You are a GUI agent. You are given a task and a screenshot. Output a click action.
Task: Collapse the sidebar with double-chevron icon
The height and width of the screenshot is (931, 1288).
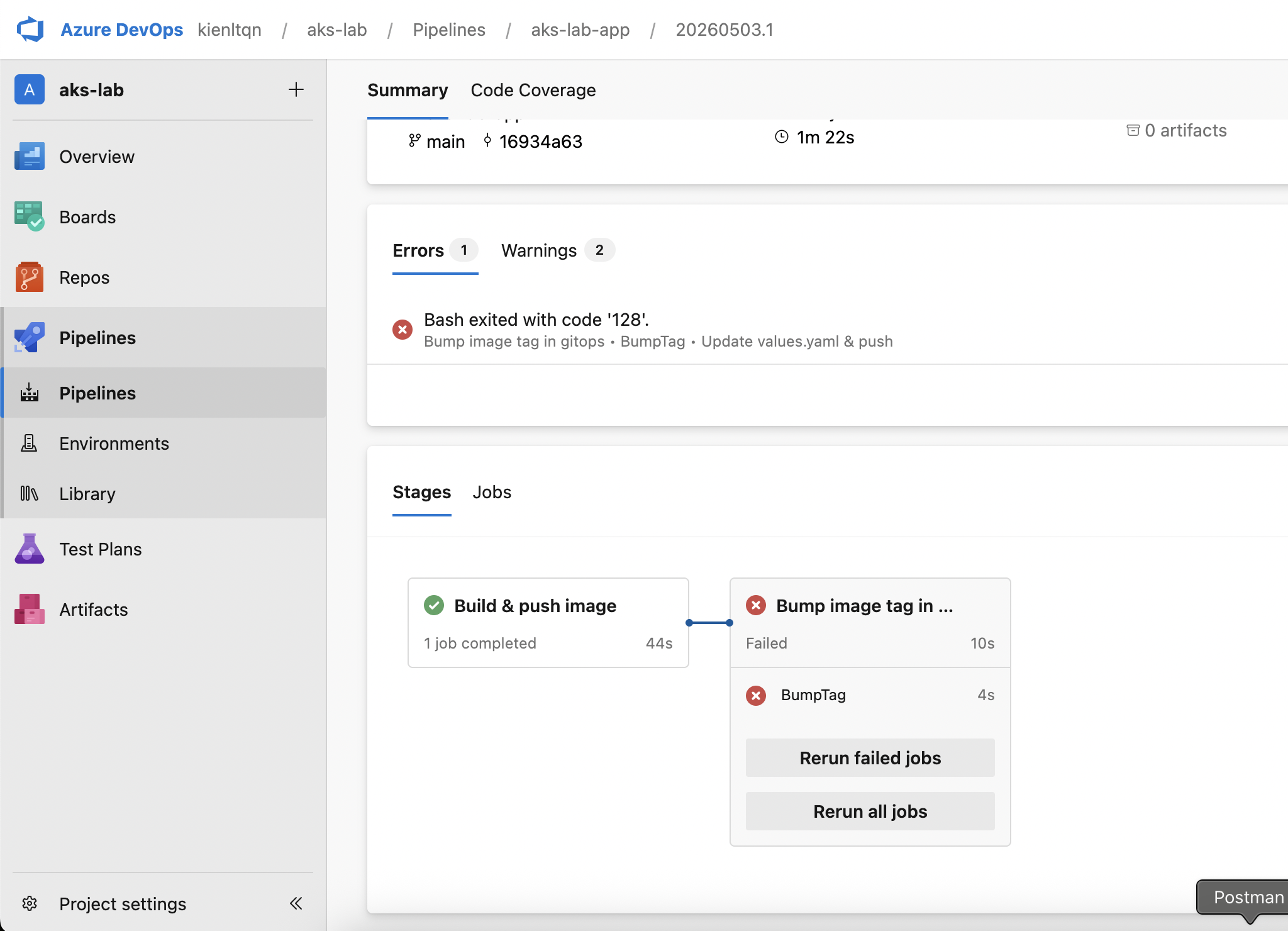(296, 904)
